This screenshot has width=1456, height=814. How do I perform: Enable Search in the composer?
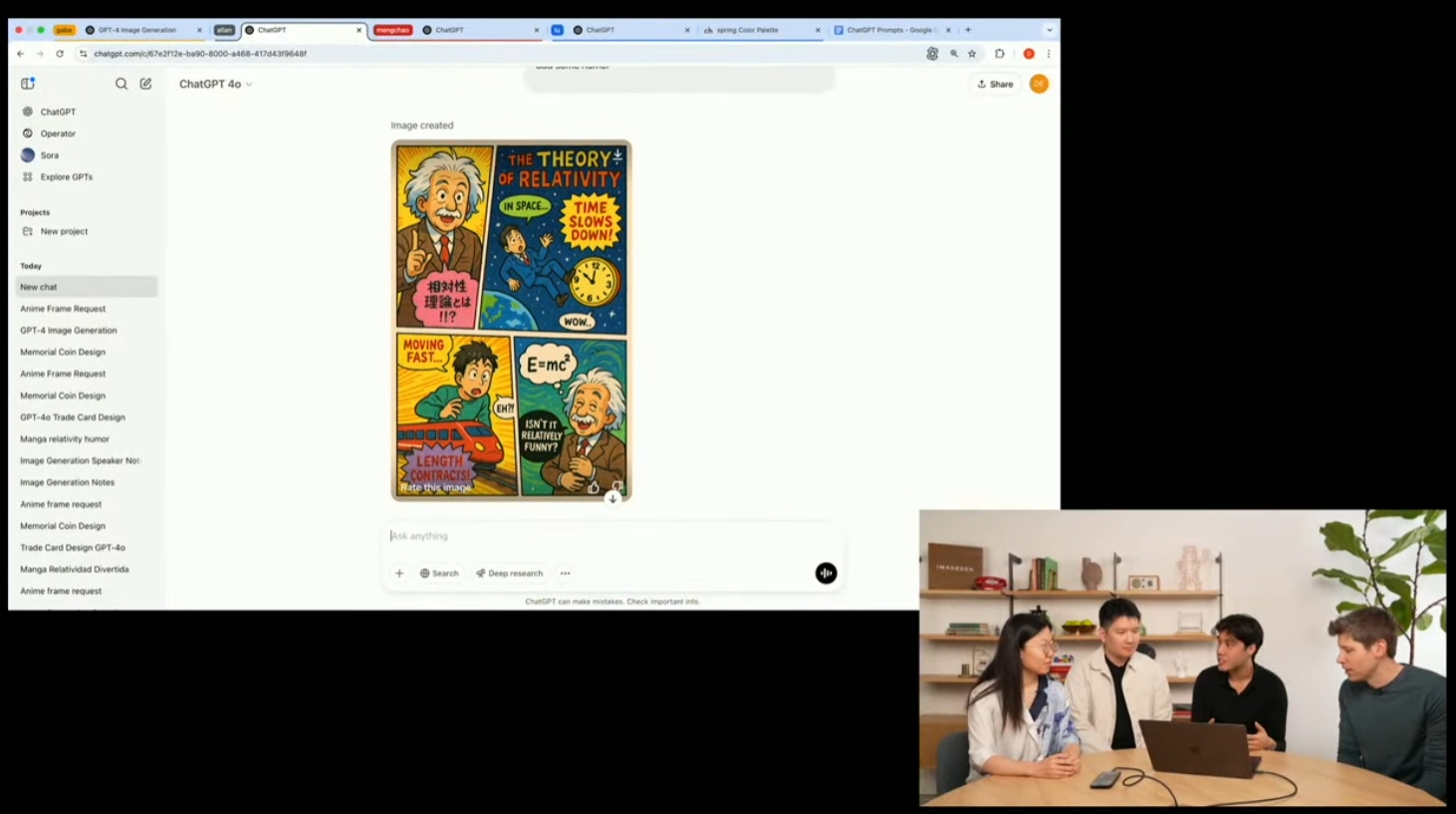(439, 573)
